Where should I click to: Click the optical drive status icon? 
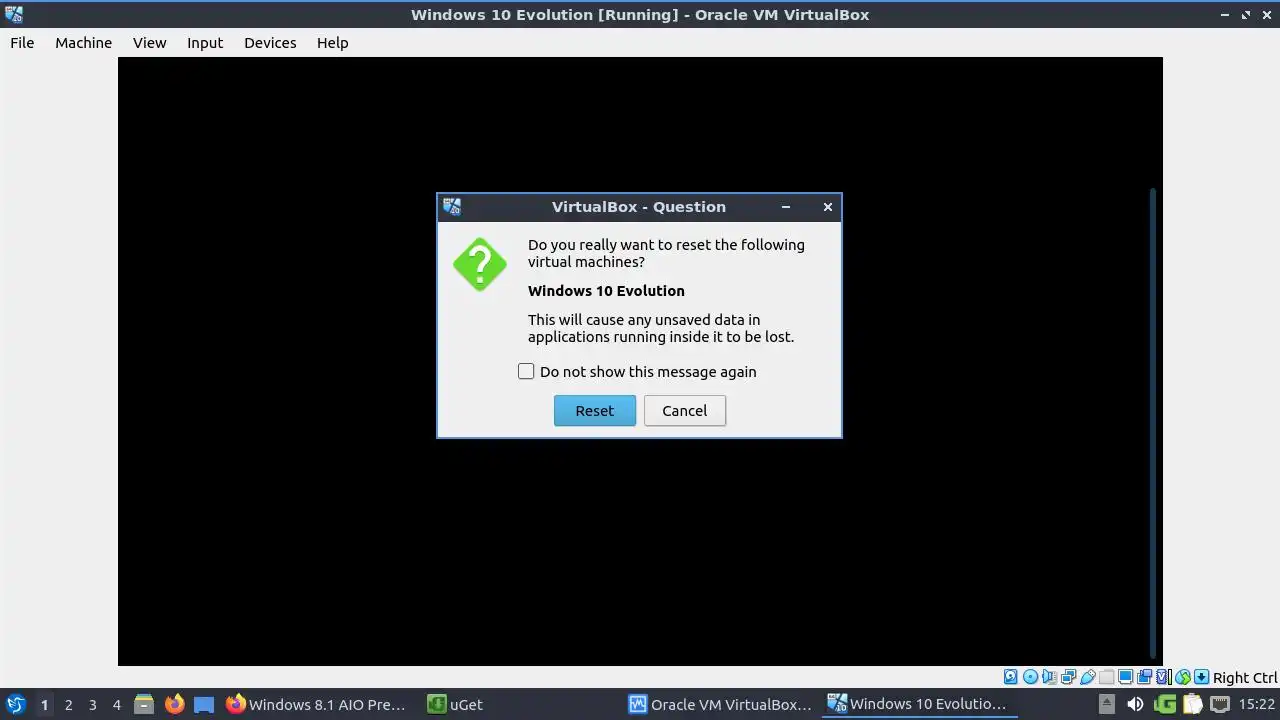(x=1030, y=677)
